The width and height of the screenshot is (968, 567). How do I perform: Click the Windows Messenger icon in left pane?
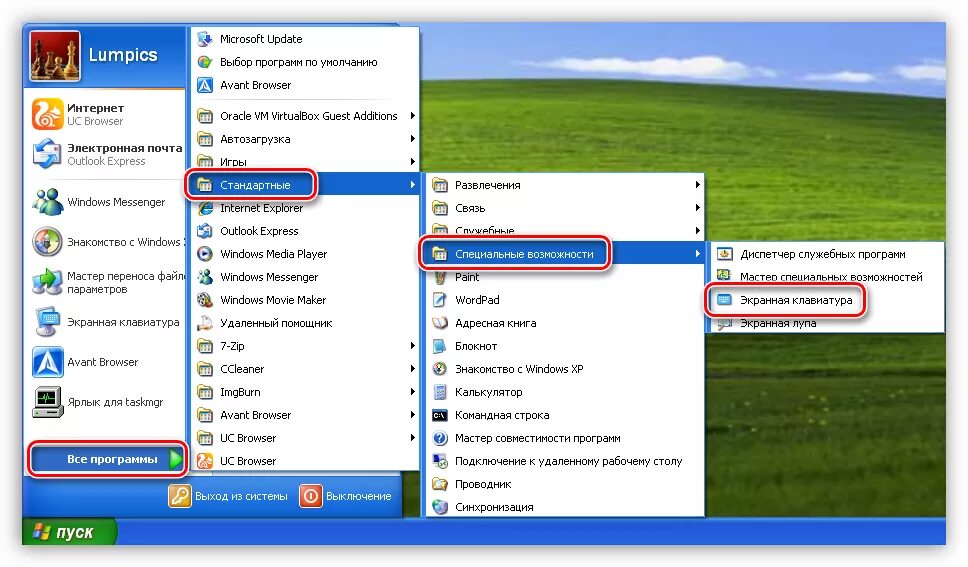(48, 202)
